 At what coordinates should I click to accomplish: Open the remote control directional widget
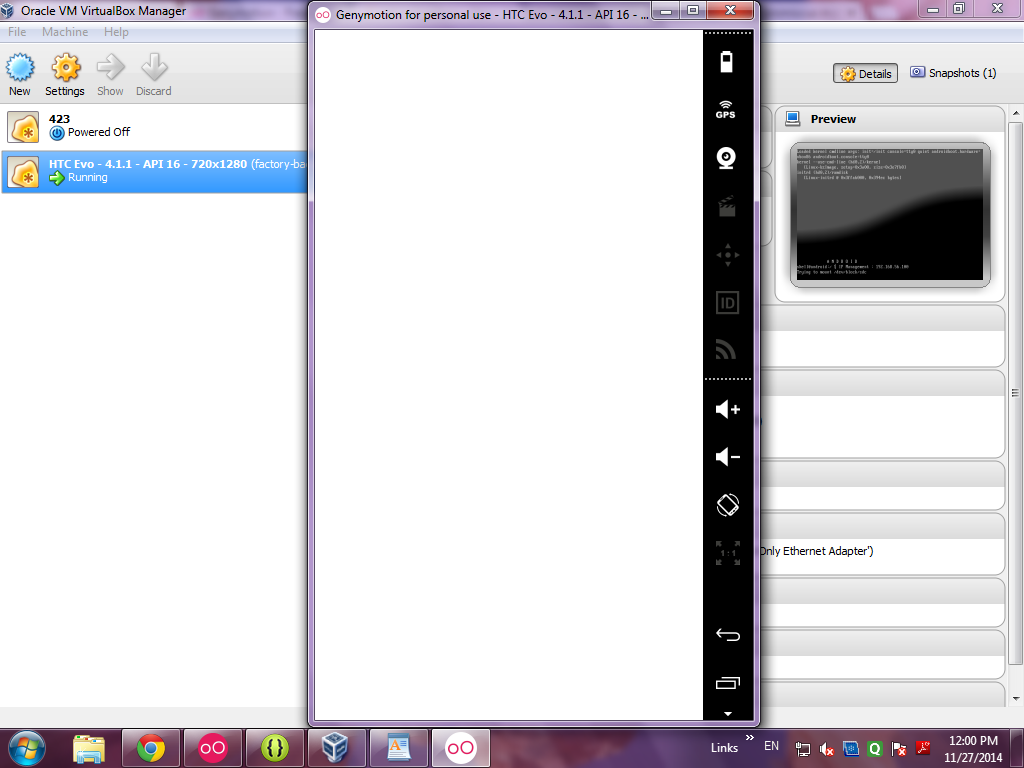728,255
